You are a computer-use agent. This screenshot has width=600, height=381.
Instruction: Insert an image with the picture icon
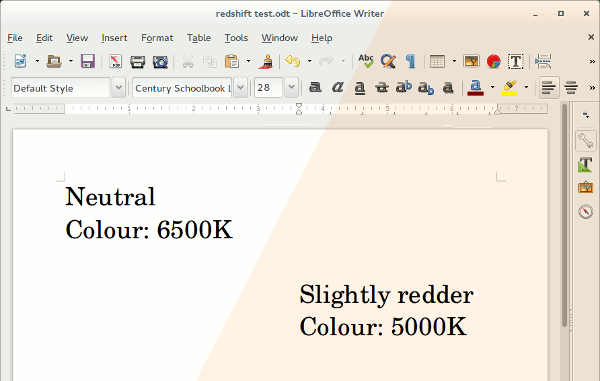point(471,61)
